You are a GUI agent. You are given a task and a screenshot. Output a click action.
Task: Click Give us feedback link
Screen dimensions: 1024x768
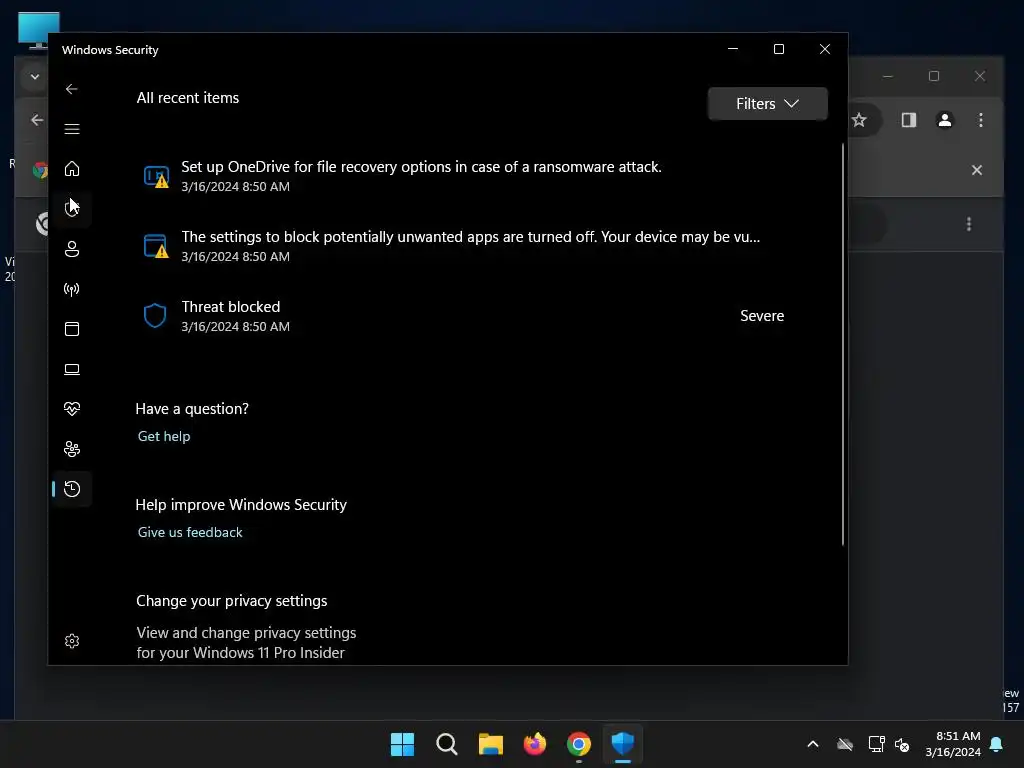click(x=190, y=532)
